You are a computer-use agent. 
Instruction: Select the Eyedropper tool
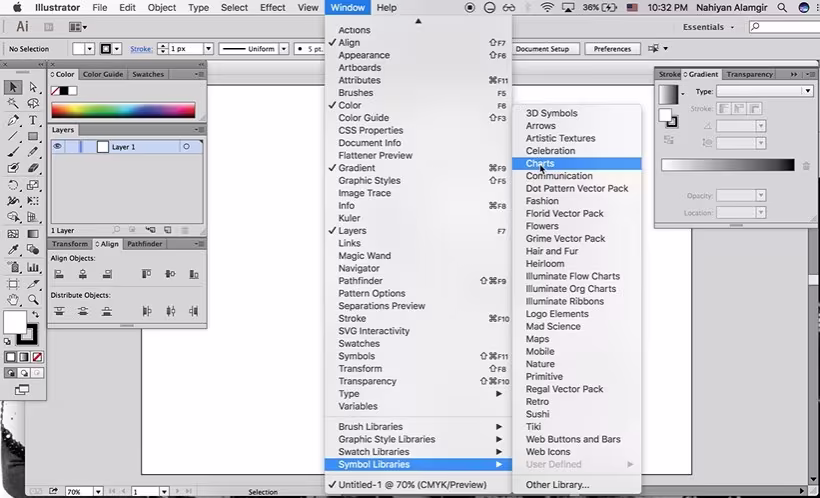point(13,250)
